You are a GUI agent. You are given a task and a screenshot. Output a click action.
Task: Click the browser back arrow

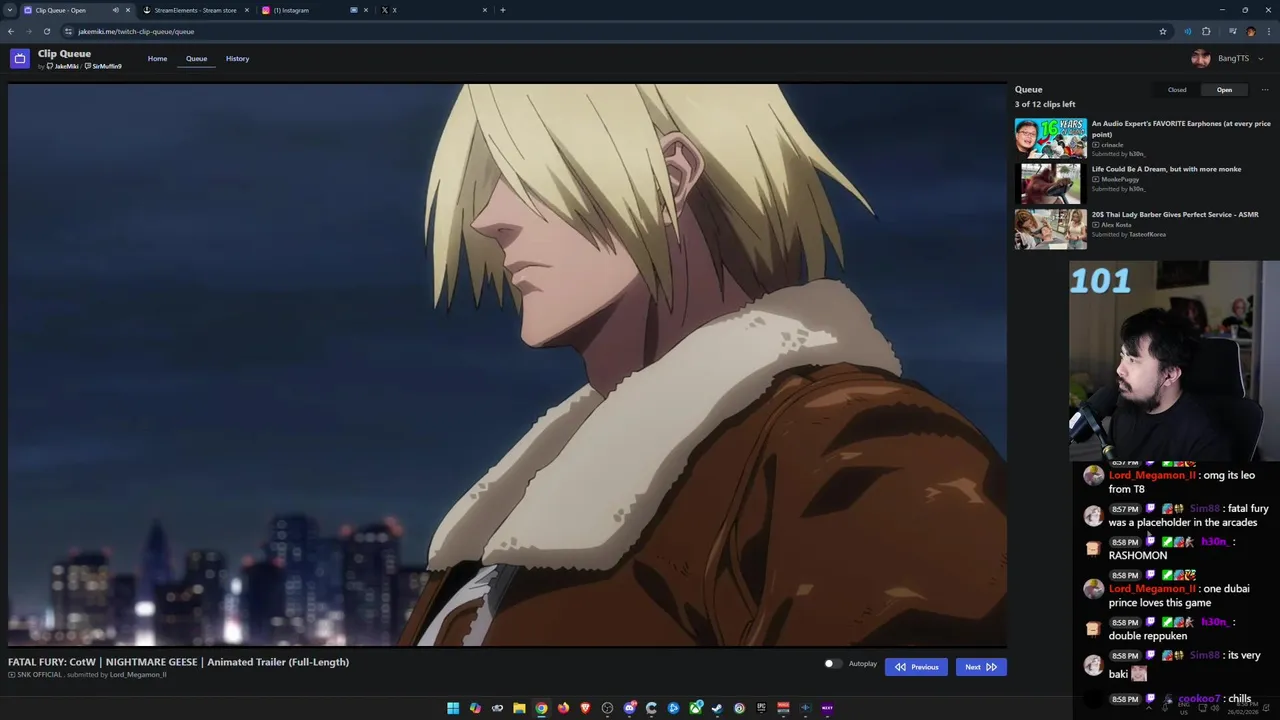(11, 31)
